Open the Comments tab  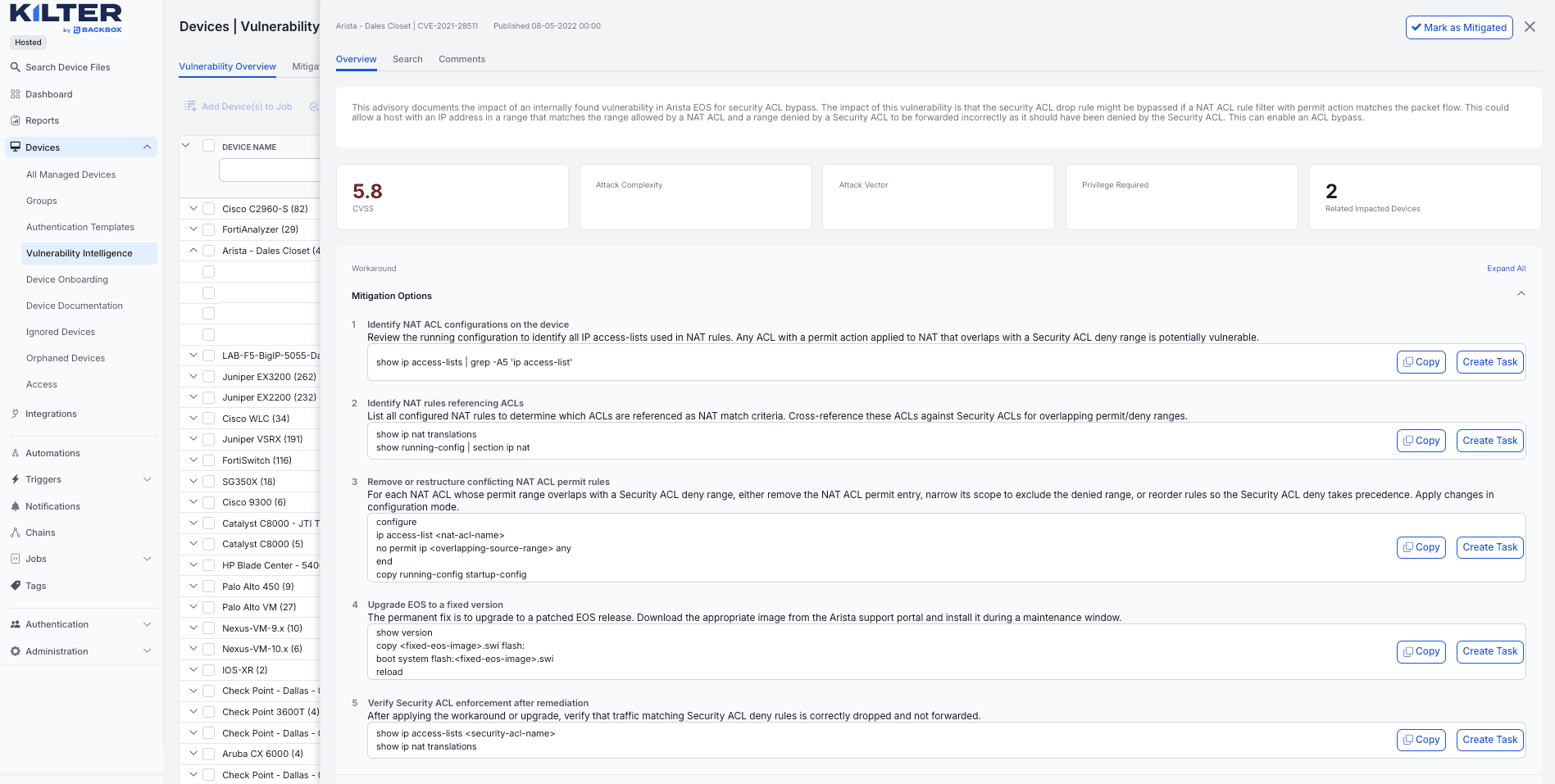pyautogui.click(x=461, y=59)
